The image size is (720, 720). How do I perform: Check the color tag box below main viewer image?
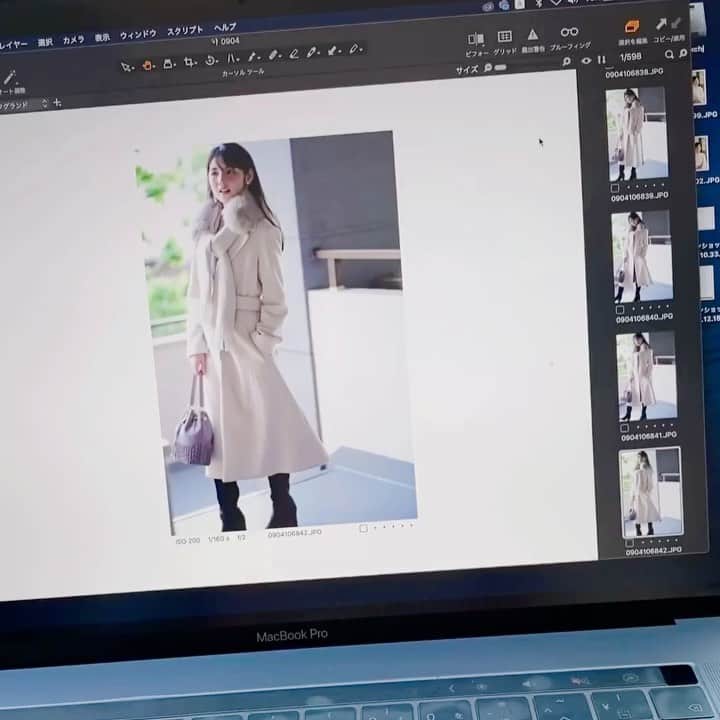tap(363, 529)
